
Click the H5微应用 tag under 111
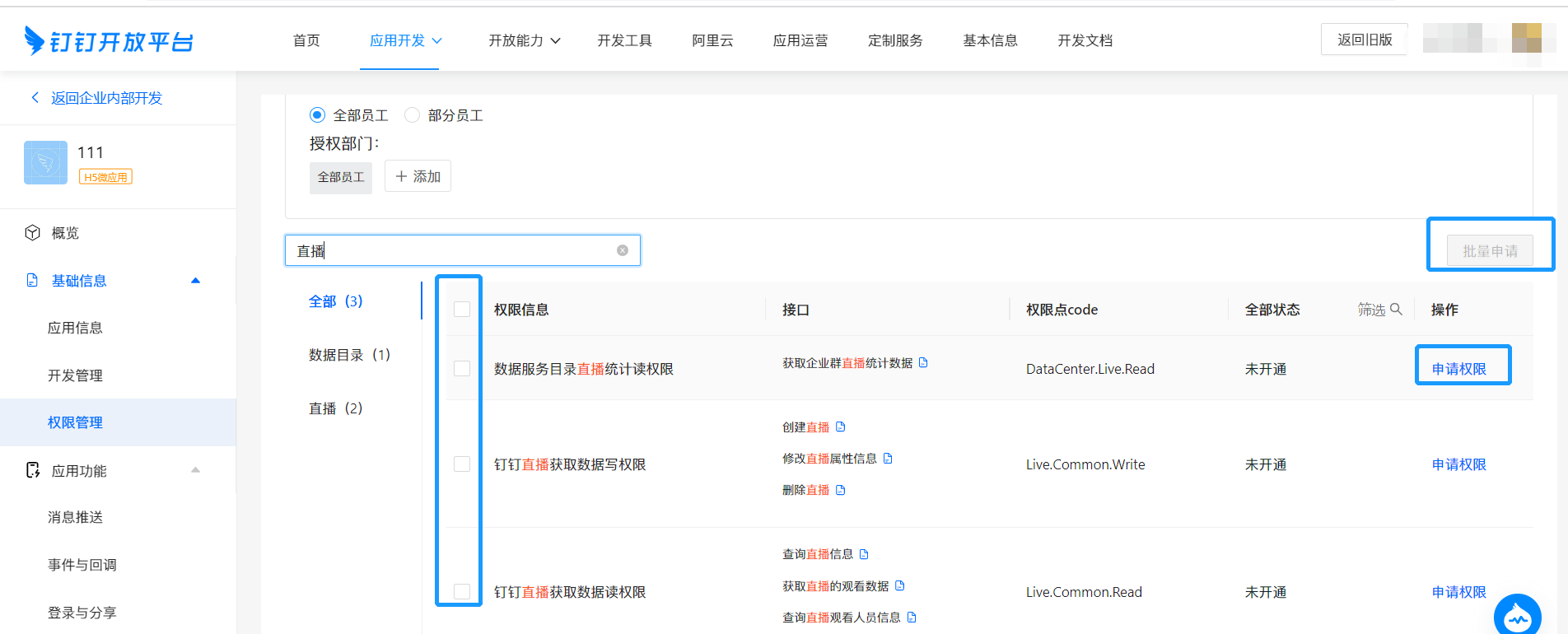tap(105, 177)
